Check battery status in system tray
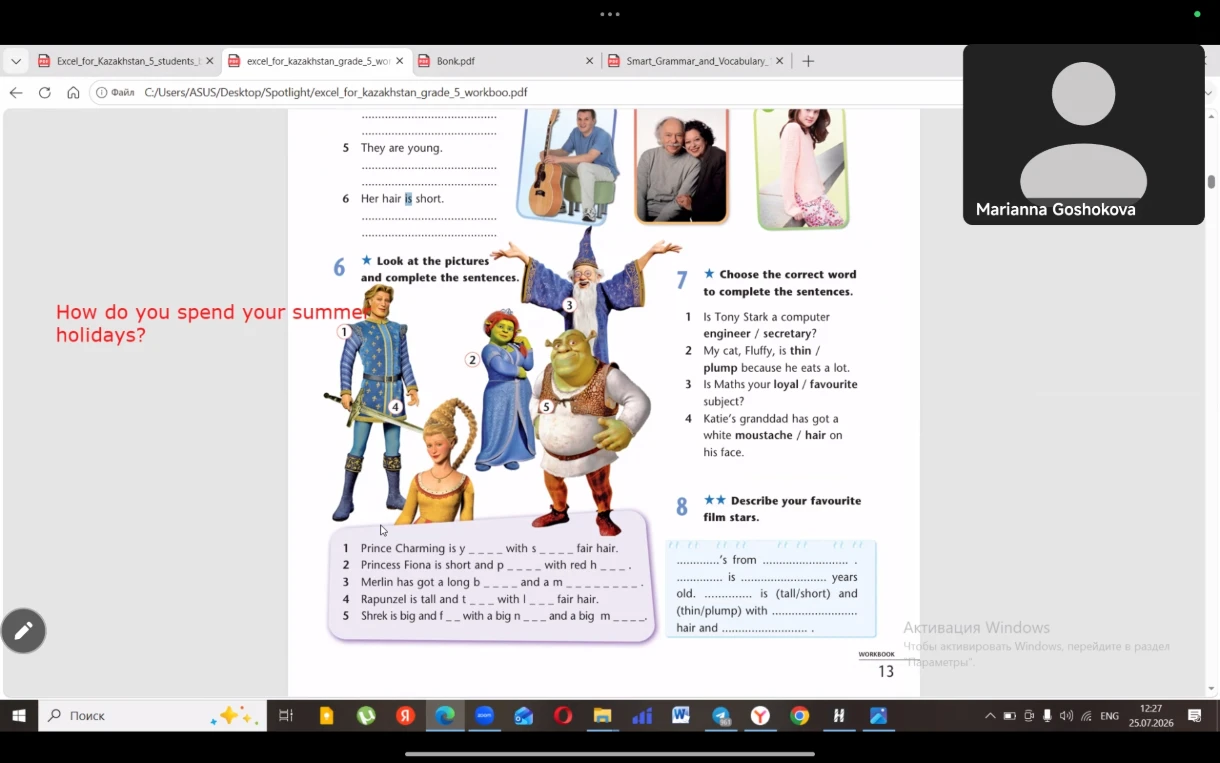 click(1009, 716)
